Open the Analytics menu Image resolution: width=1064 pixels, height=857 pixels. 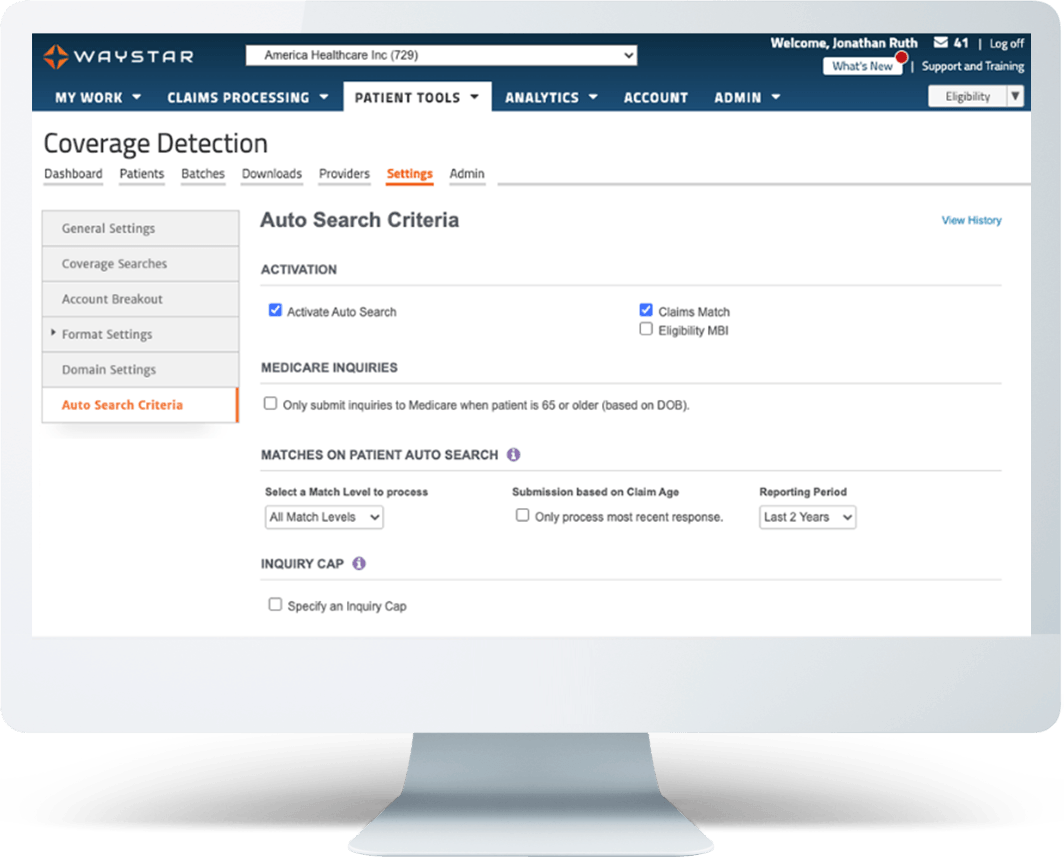tap(551, 97)
